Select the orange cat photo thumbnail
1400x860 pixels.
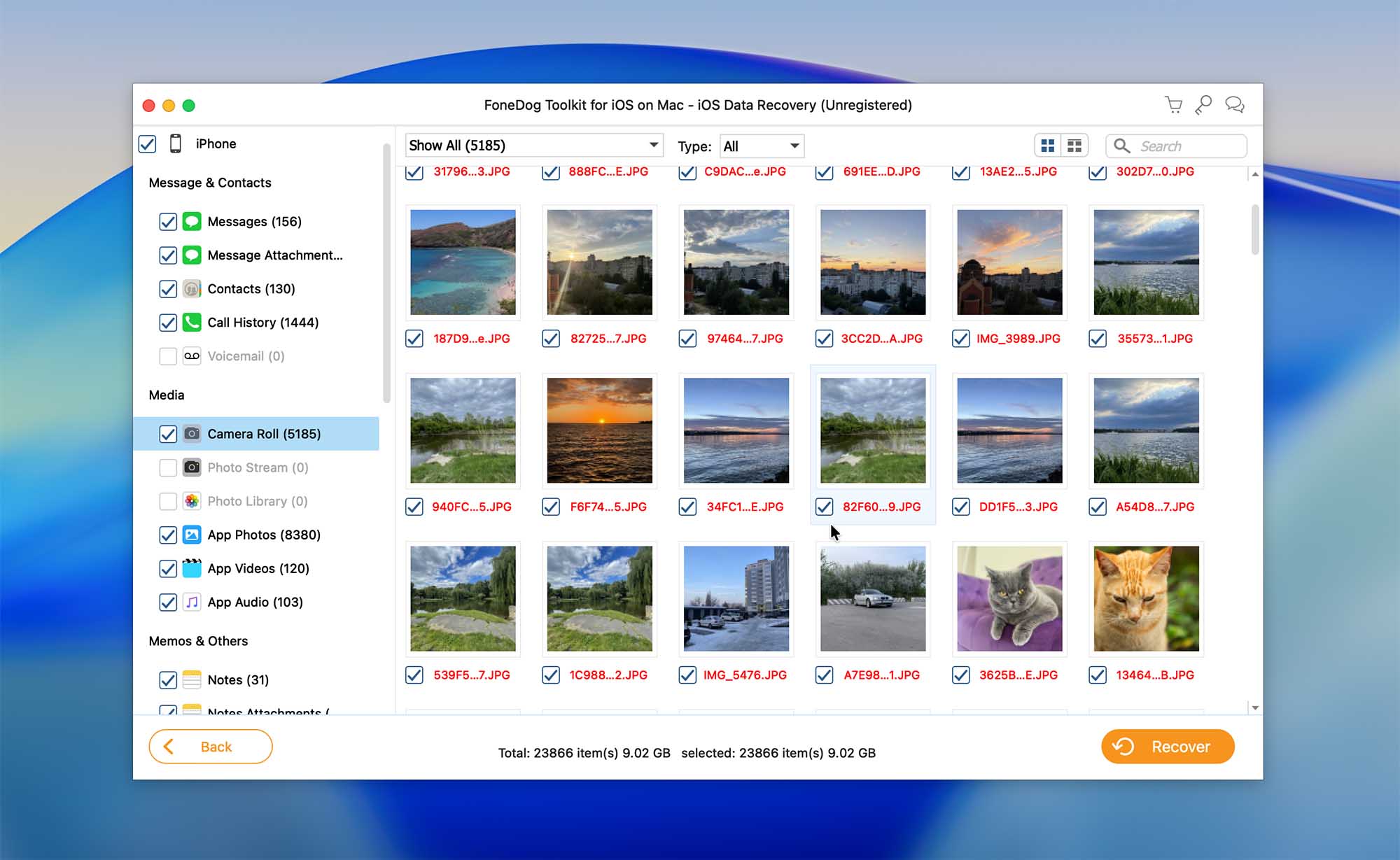1146,599
